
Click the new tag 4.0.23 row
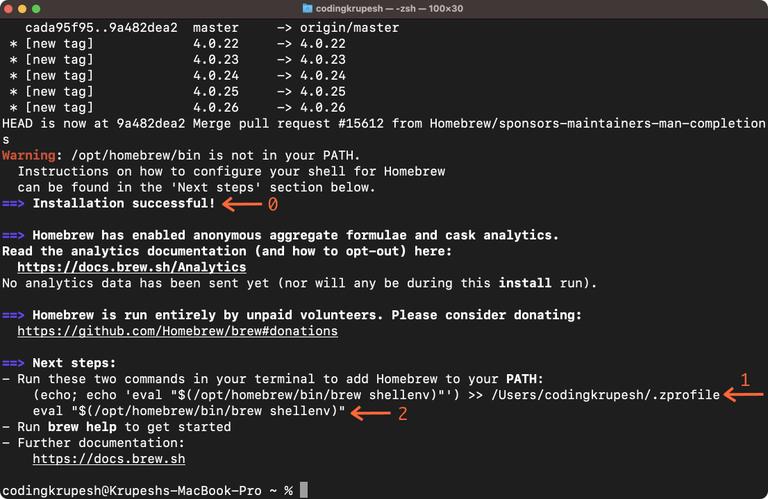(x=178, y=60)
